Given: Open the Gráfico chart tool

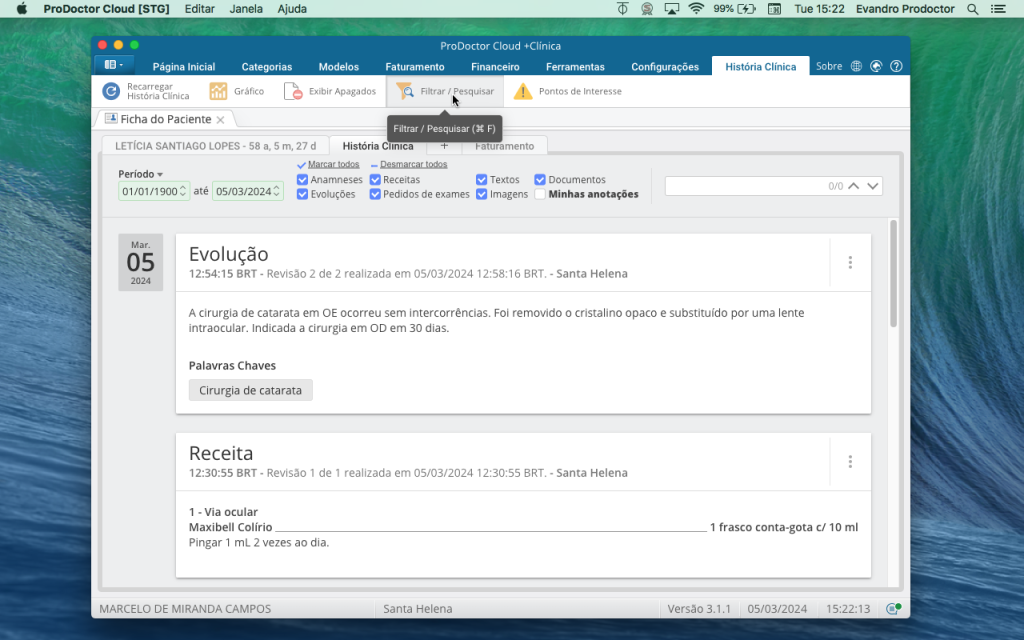Looking at the screenshot, I should (236, 91).
